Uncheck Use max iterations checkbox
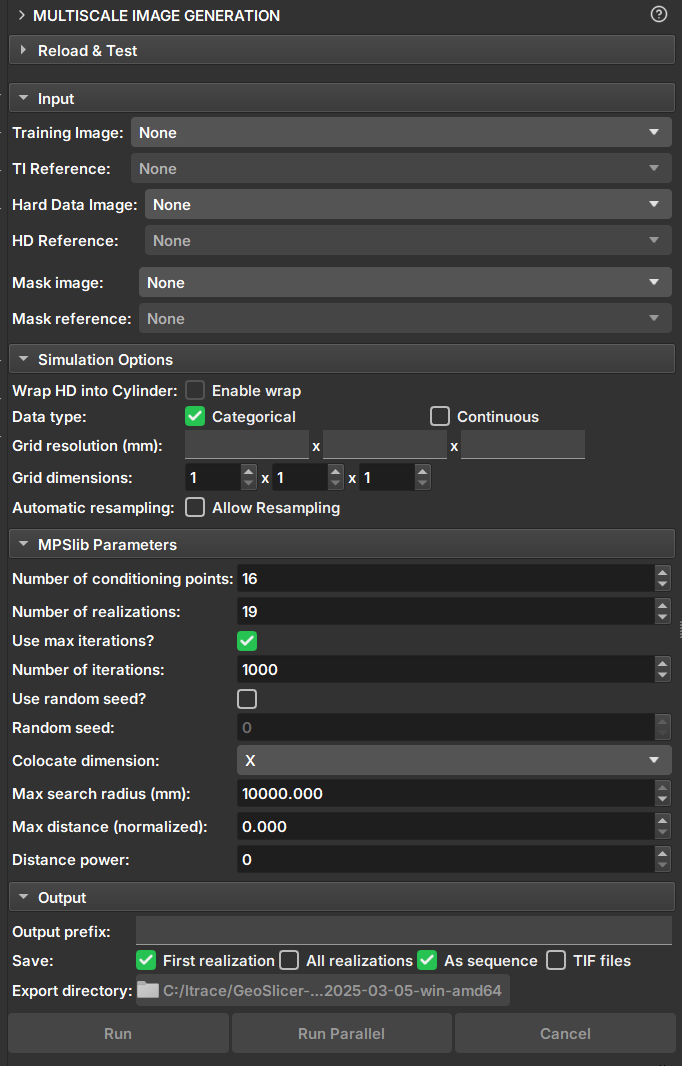This screenshot has width=682, height=1066. pos(247,640)
